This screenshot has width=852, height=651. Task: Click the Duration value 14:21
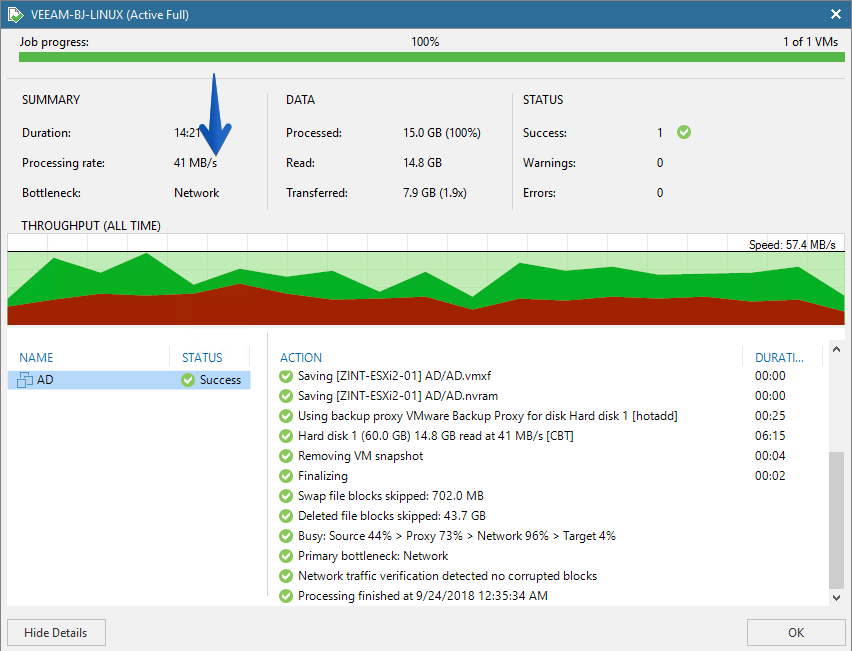pos(187,133)
